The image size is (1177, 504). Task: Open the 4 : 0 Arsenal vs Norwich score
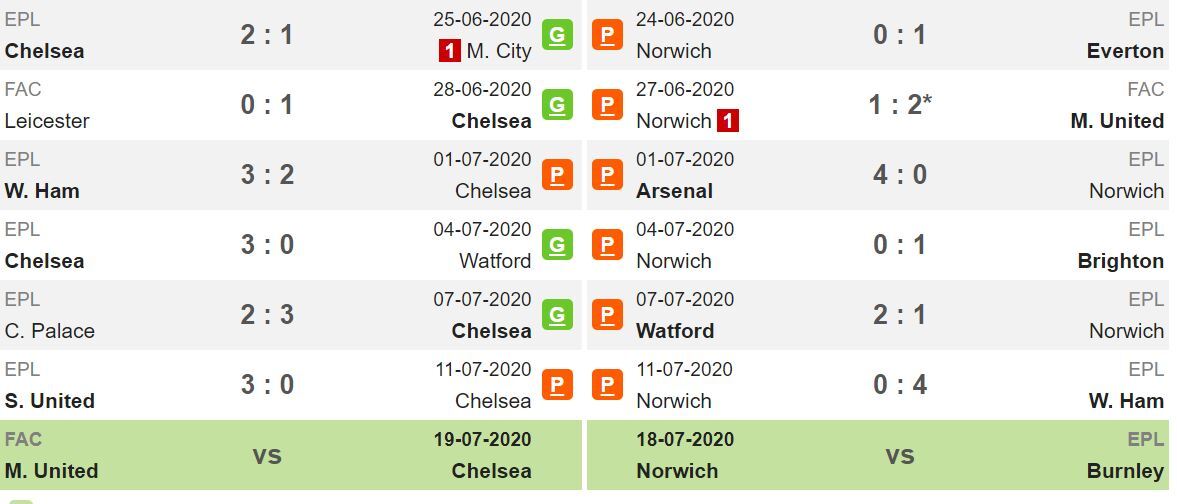coord(899,174)
